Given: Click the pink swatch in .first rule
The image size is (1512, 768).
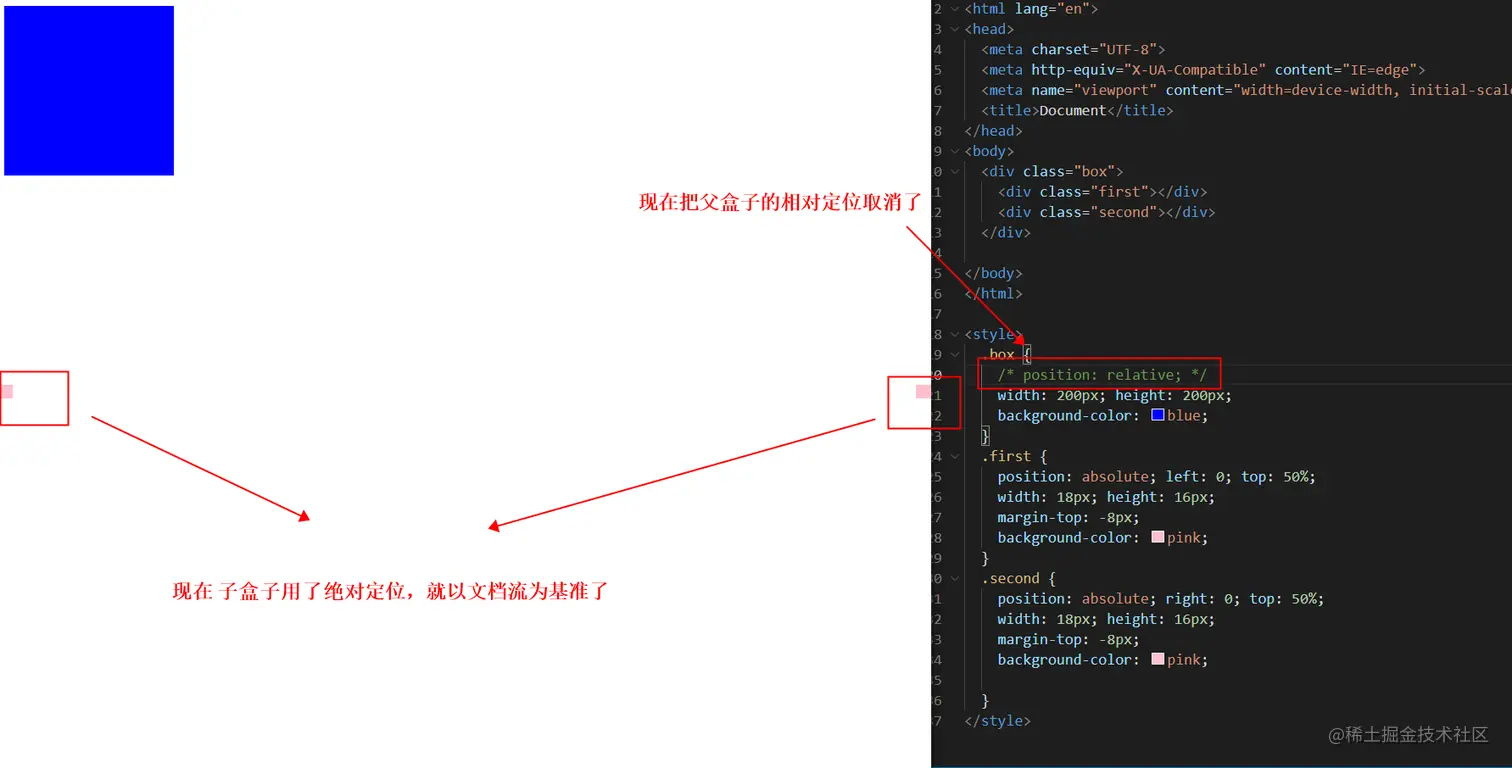Looking at the screenshot, I should [1158, 537].
